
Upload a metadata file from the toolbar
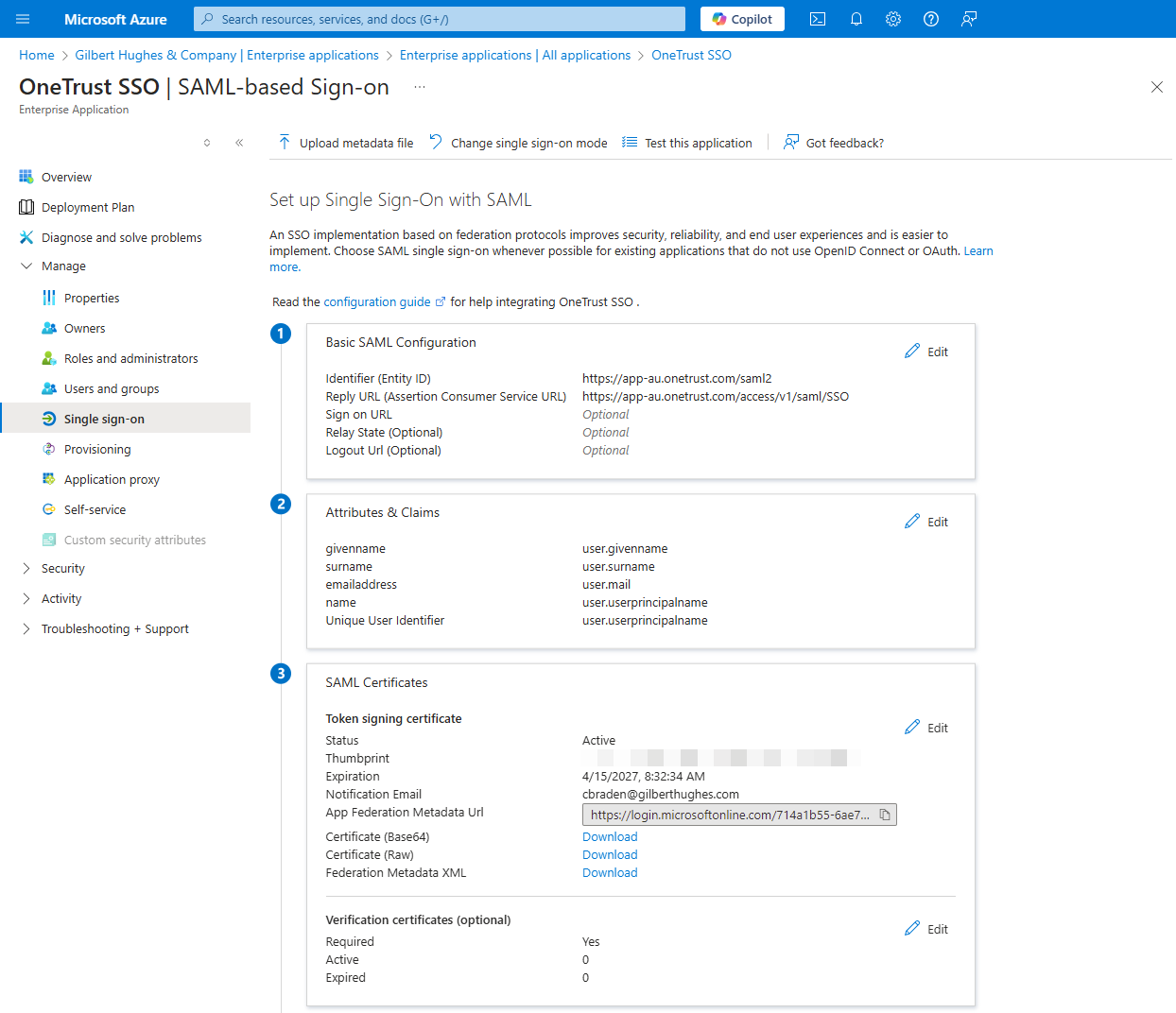(345, 143)
